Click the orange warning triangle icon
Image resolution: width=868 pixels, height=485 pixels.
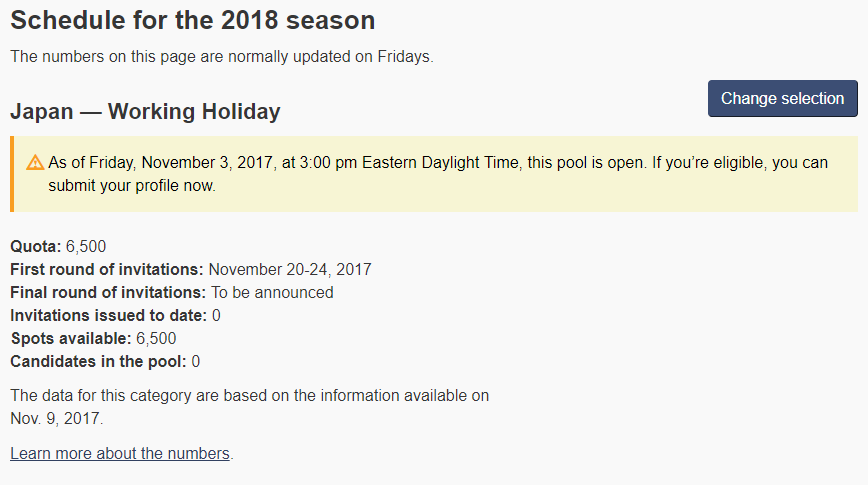[x=35, y=163]
